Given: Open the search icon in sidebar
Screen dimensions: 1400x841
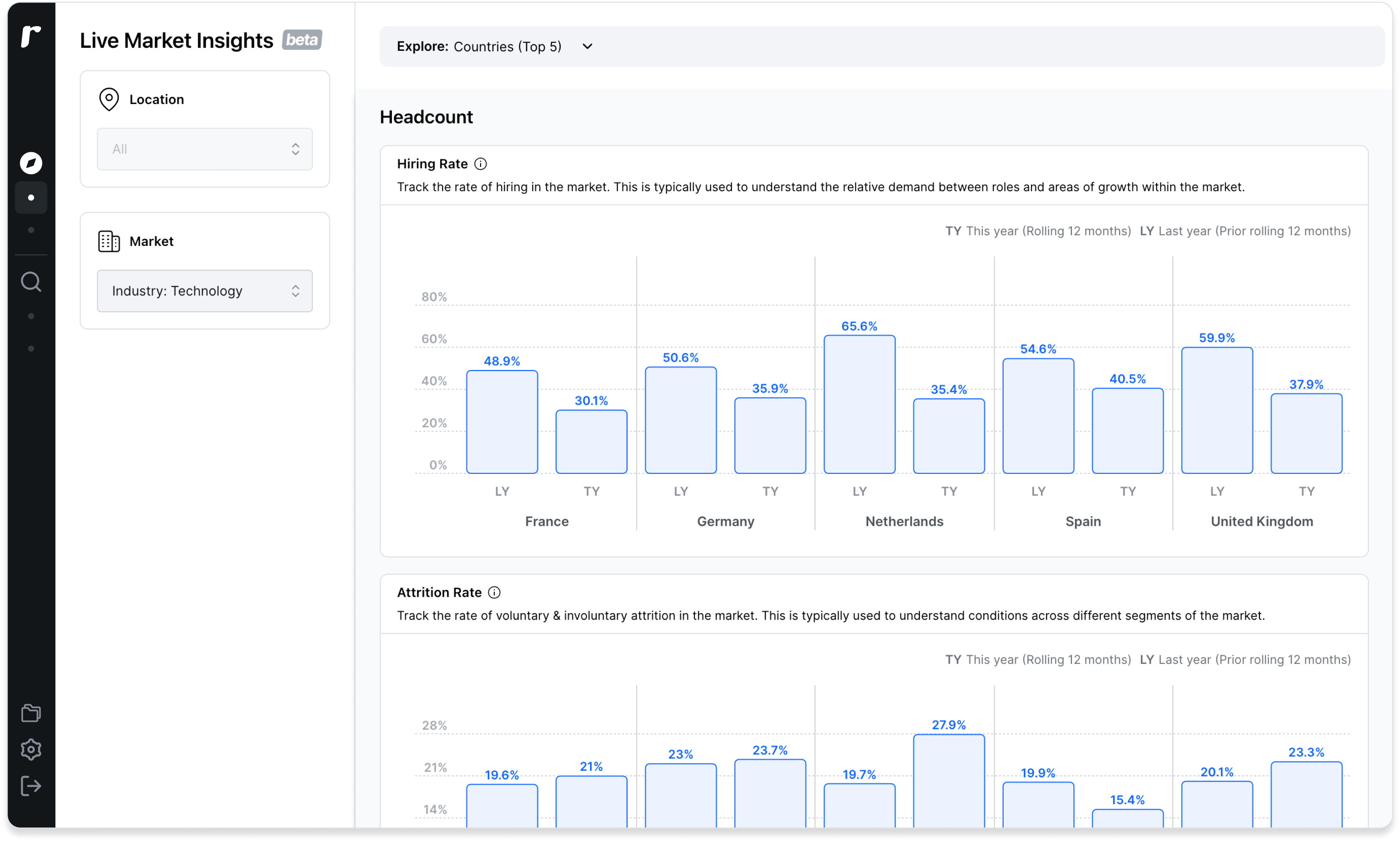Looking at the screenshot, I should [x=30, y=281].
